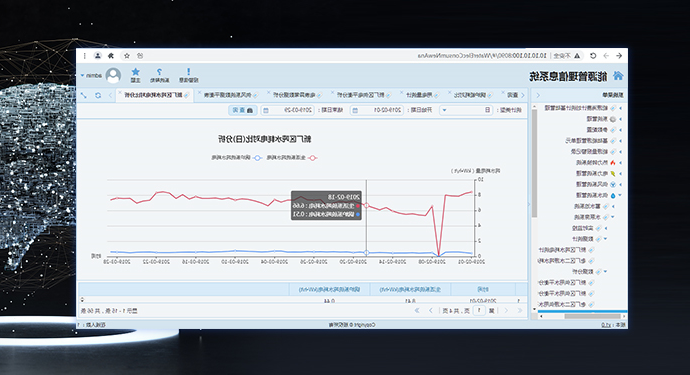The image size is (690, 375).
Task: Expand the 蓄水池系统 tree node arrow
Action: pos(613,206)
